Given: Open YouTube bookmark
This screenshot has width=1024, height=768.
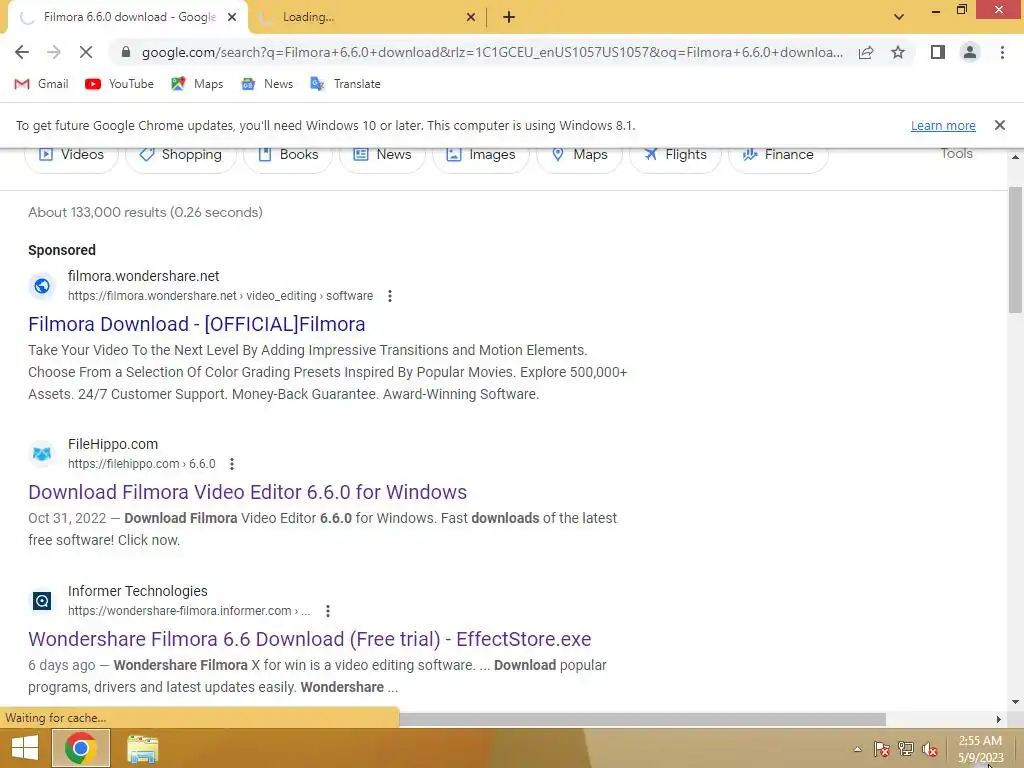Looking at the screenshot, I should (x=120, y=84).
